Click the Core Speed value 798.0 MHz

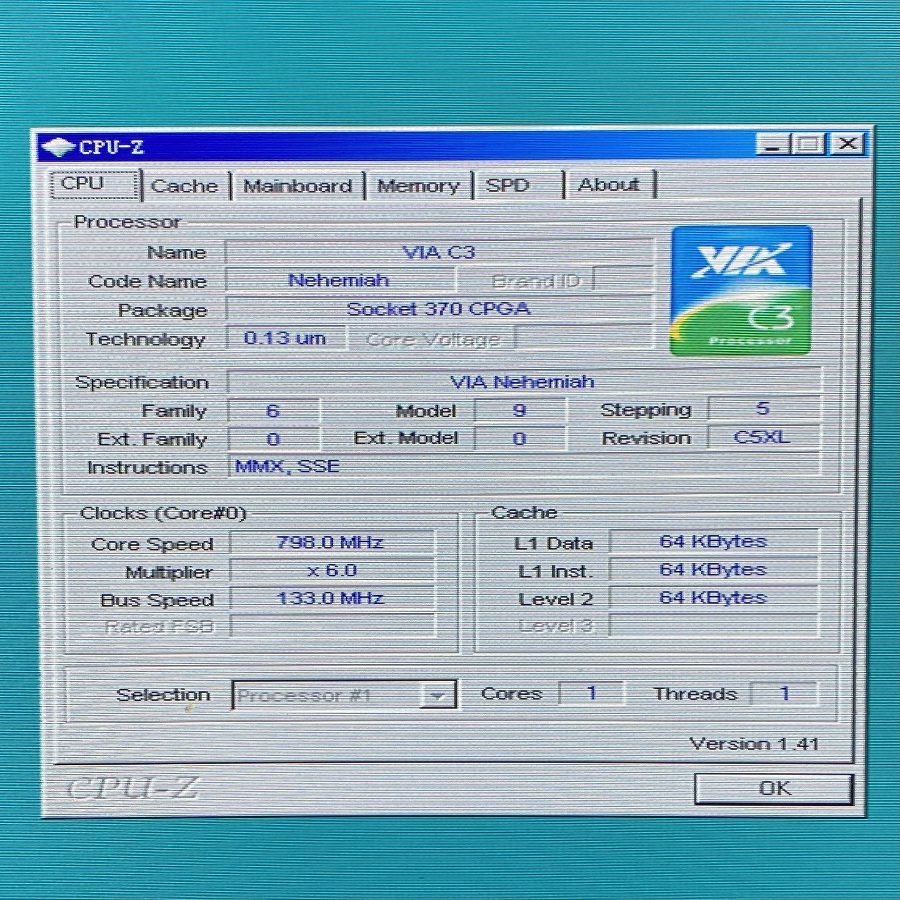(x=330, y=542)
